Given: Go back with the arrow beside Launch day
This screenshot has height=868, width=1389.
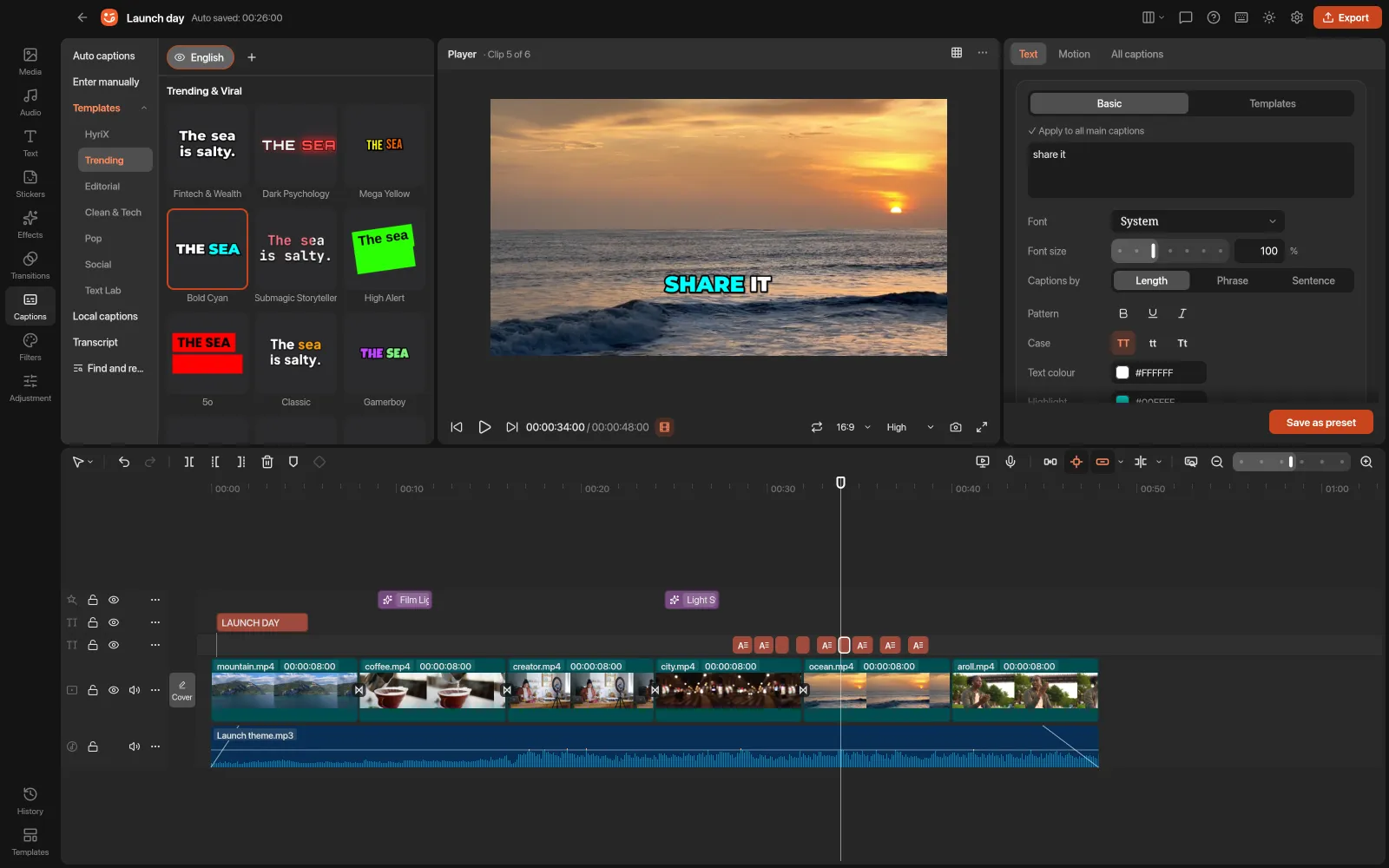Looking at the screenshot, I should point(82,17).
